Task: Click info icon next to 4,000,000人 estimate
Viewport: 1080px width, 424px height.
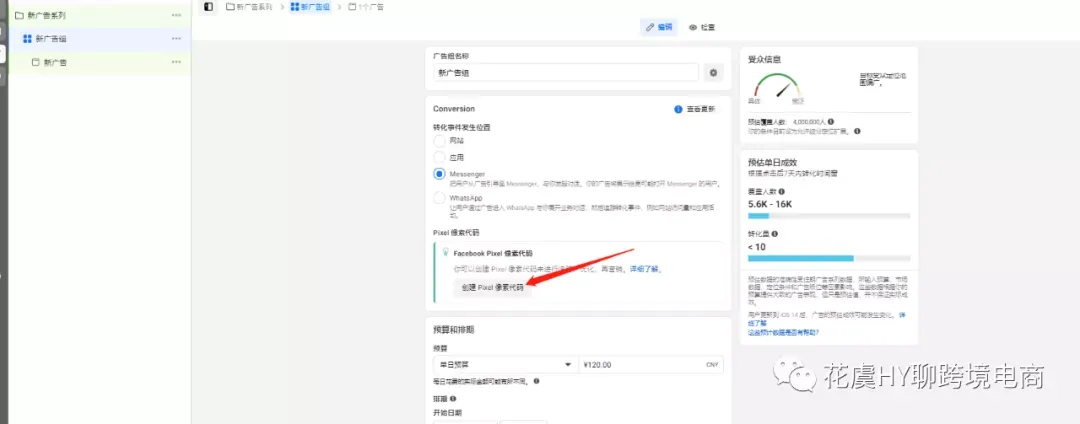Action: tap(831, 121)
